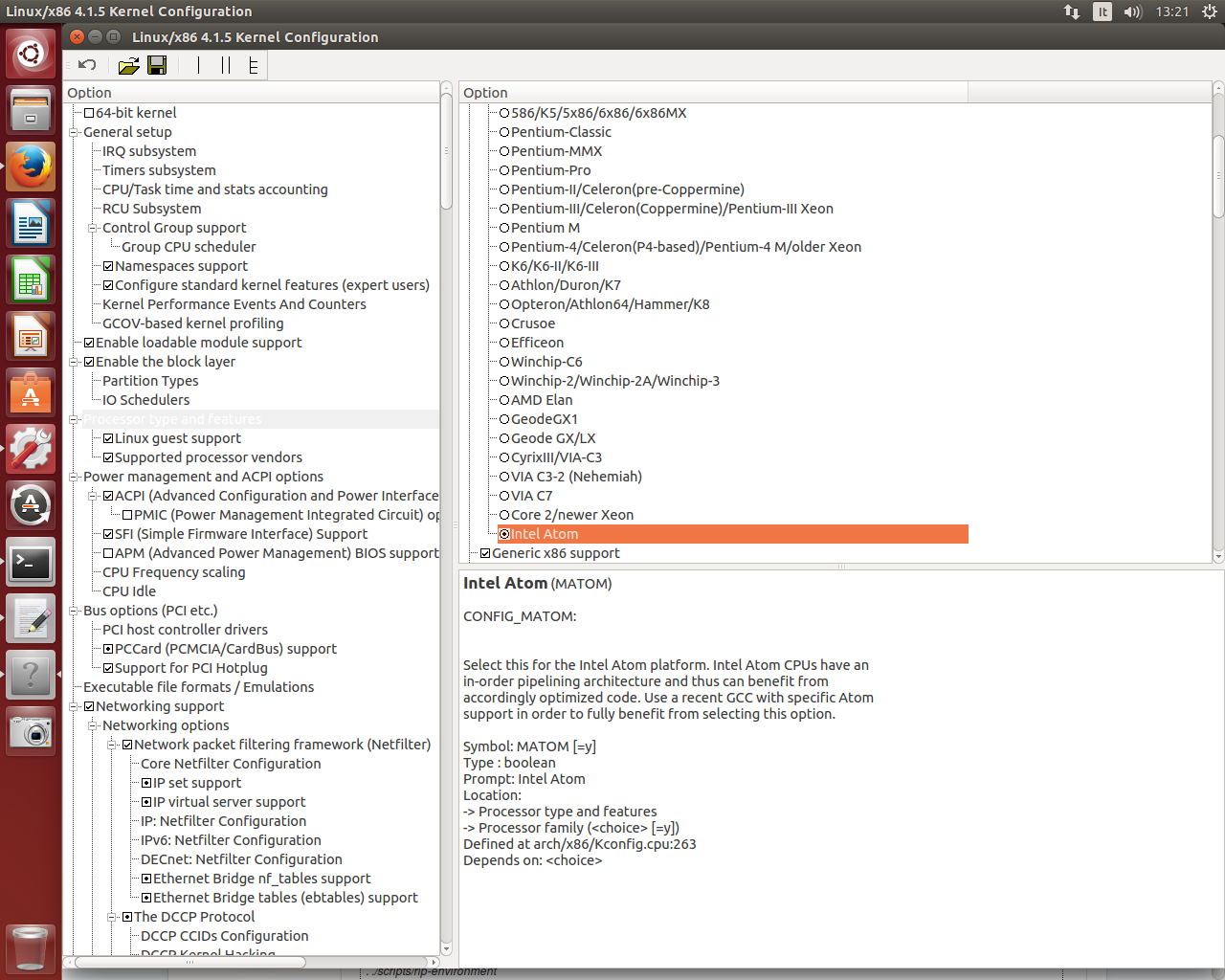Open CPU Frequency scaling entry

(x=173, y=572)
